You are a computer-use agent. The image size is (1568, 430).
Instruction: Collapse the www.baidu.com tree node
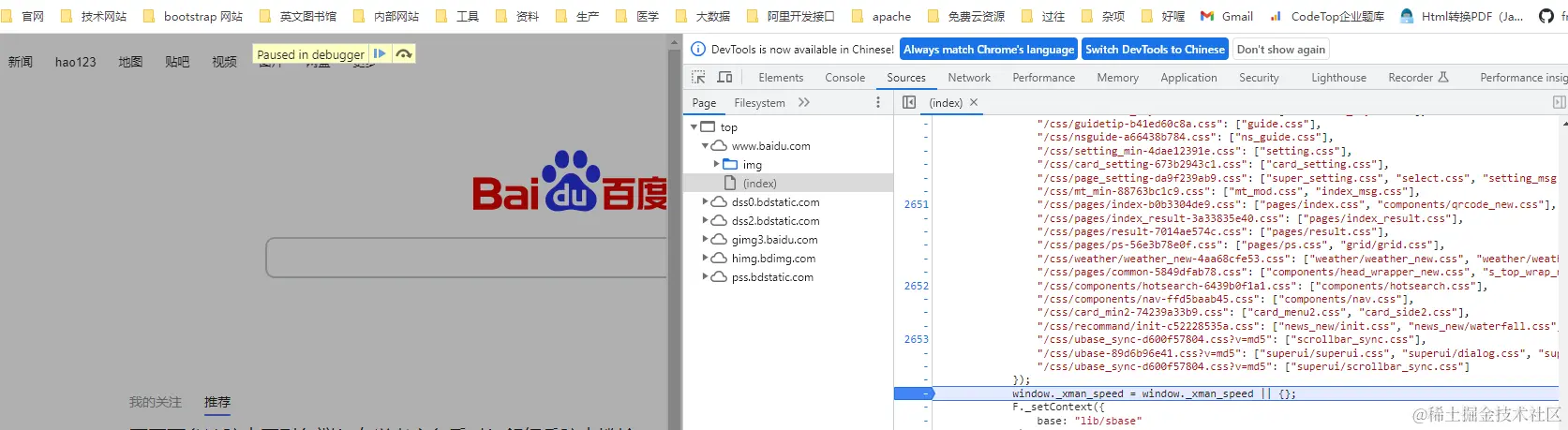point(706,146)
